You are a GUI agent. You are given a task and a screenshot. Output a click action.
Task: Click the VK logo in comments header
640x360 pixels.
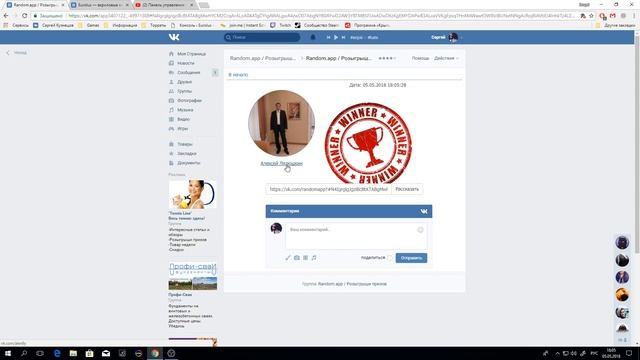click(424, 211)
